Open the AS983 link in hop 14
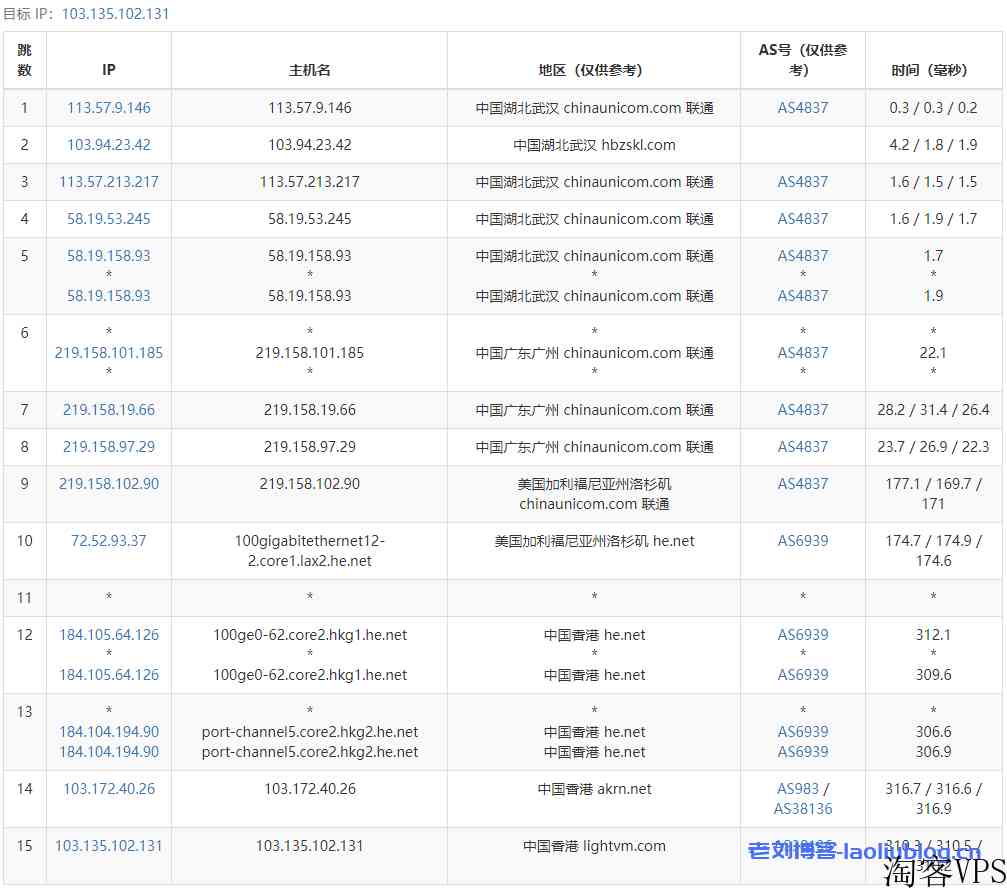This screenshot has height=889, width=1007. tap(798, 789)
